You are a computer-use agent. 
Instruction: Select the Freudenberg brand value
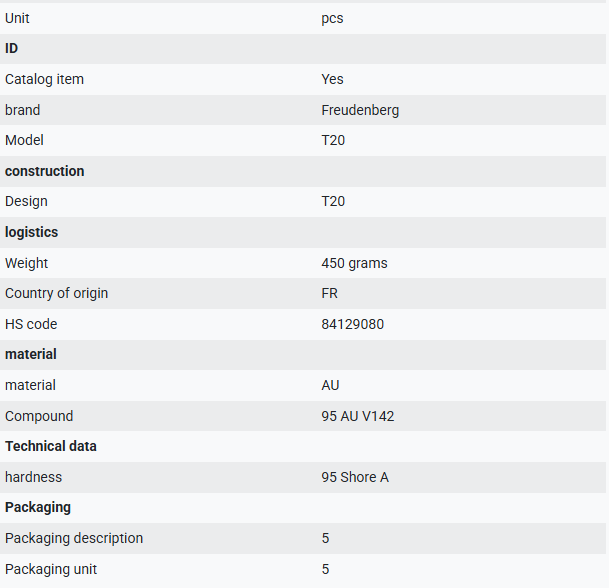(x=360, y=110)
